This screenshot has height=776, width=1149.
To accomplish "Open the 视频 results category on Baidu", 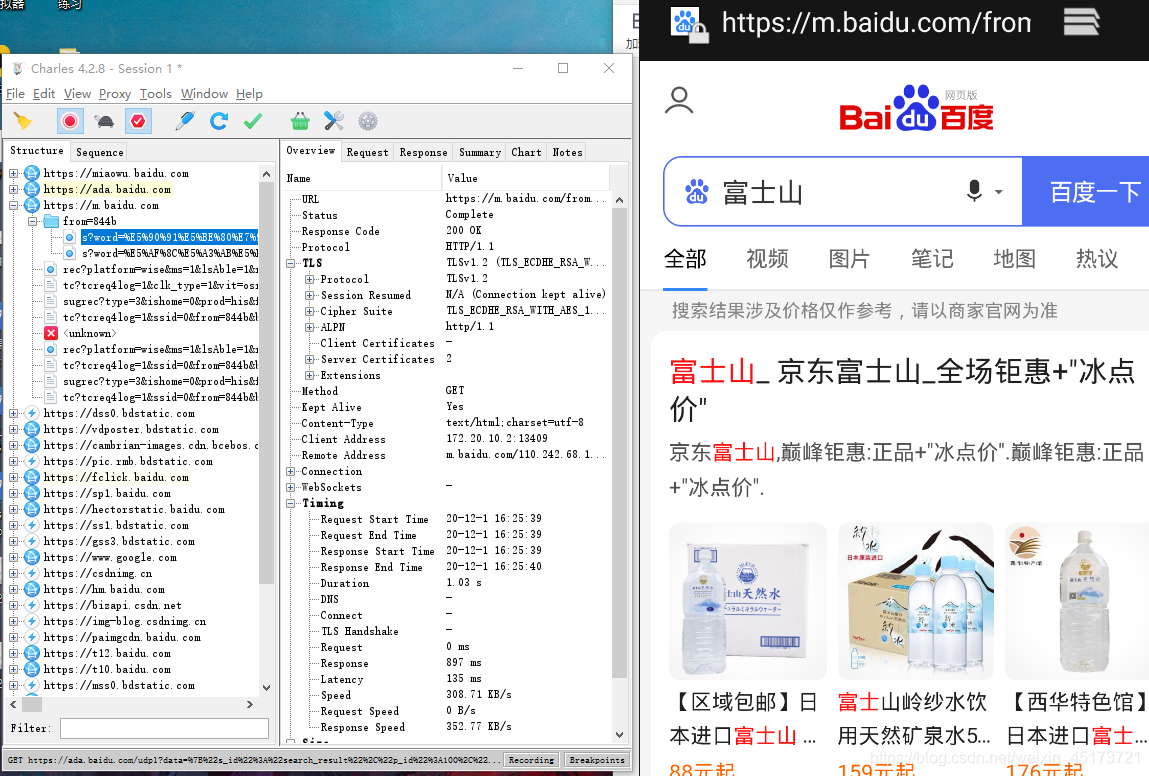I will coord(767,259).
